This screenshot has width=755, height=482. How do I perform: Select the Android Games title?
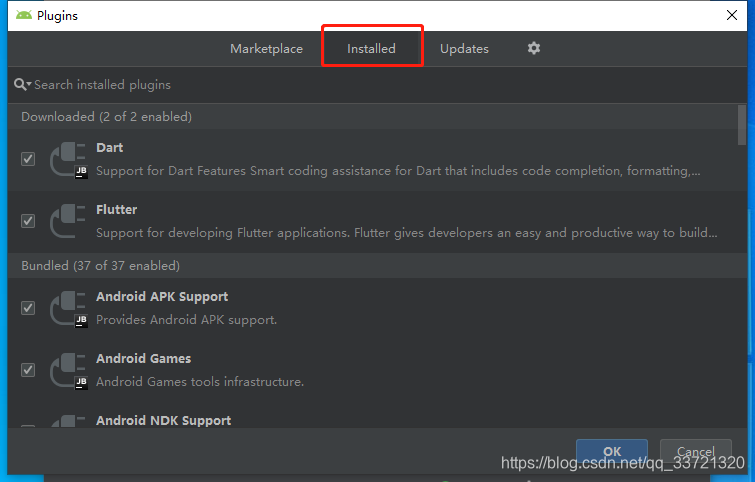click(143, 359)
